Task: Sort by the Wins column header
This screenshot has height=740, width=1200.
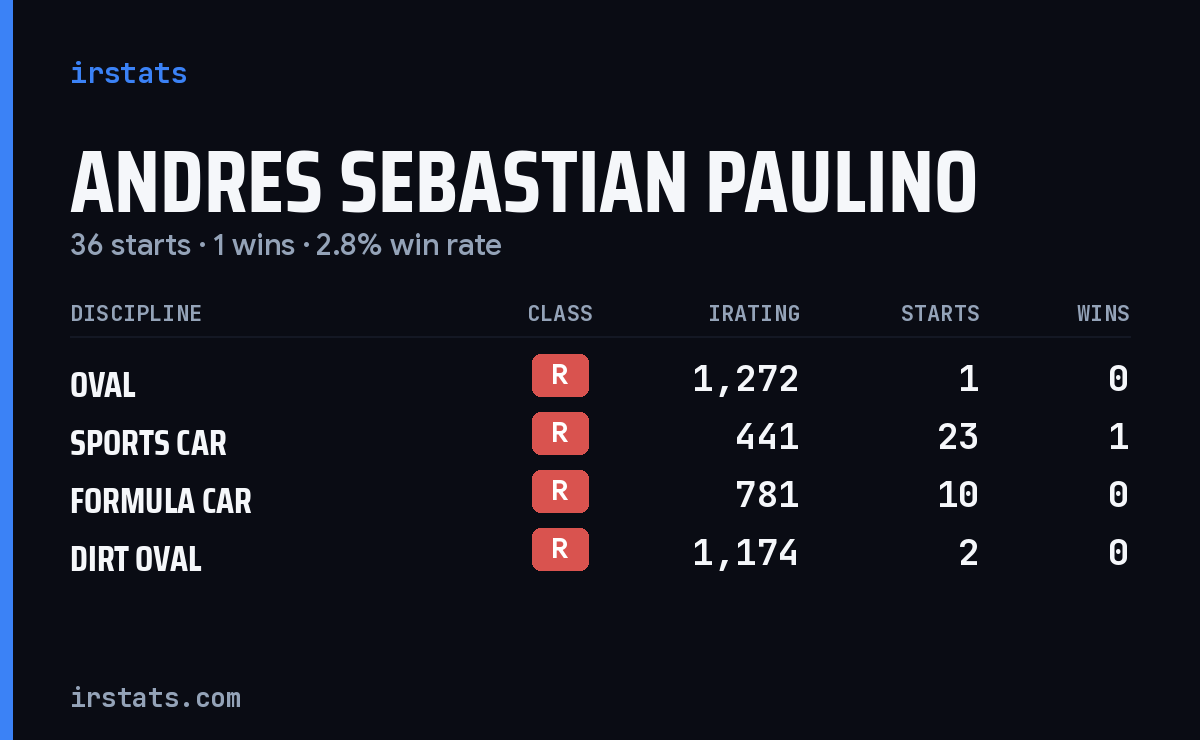Action: tap(1103, 313)
